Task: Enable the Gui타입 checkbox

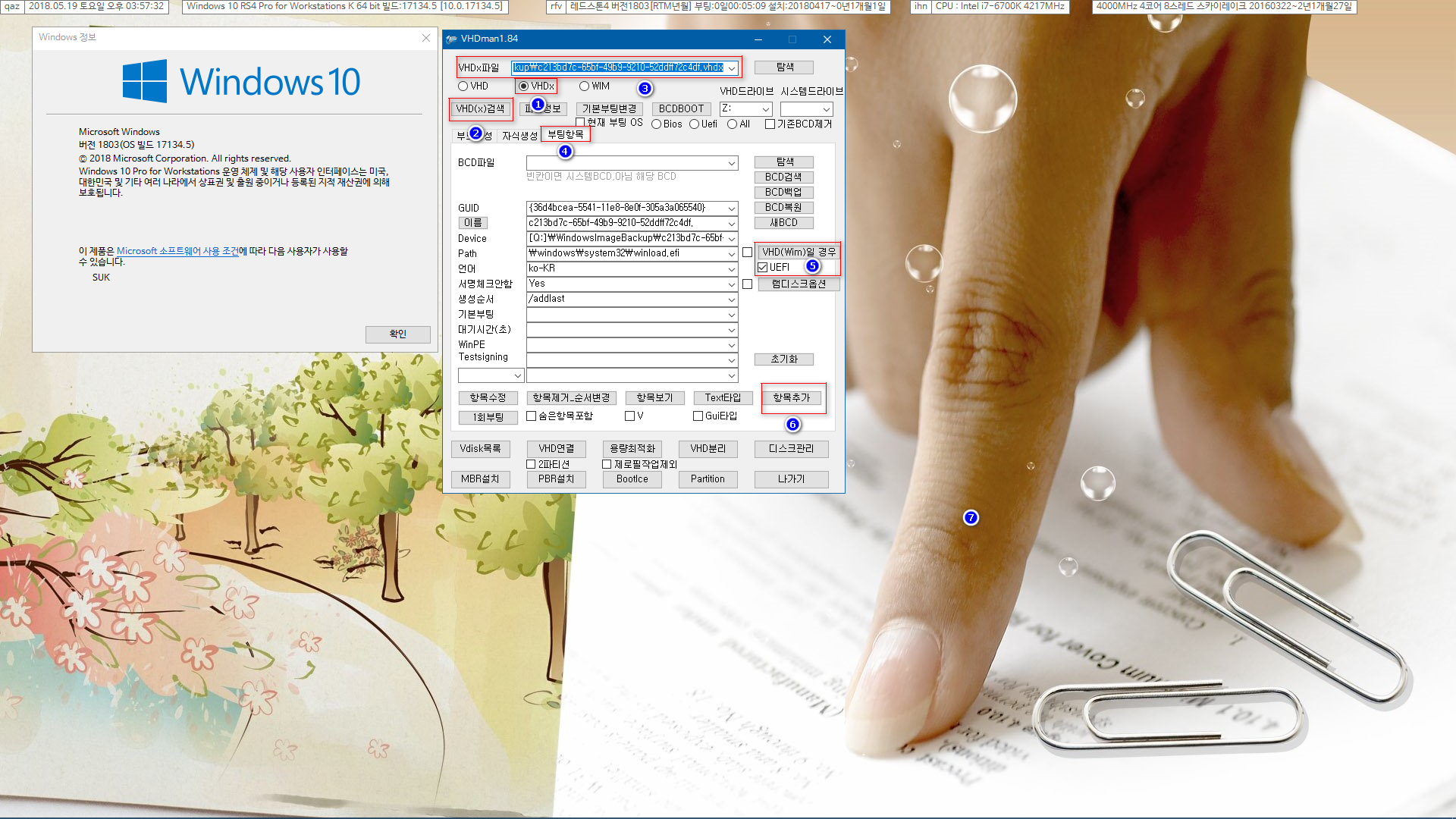Action: [x=698, y=416]
